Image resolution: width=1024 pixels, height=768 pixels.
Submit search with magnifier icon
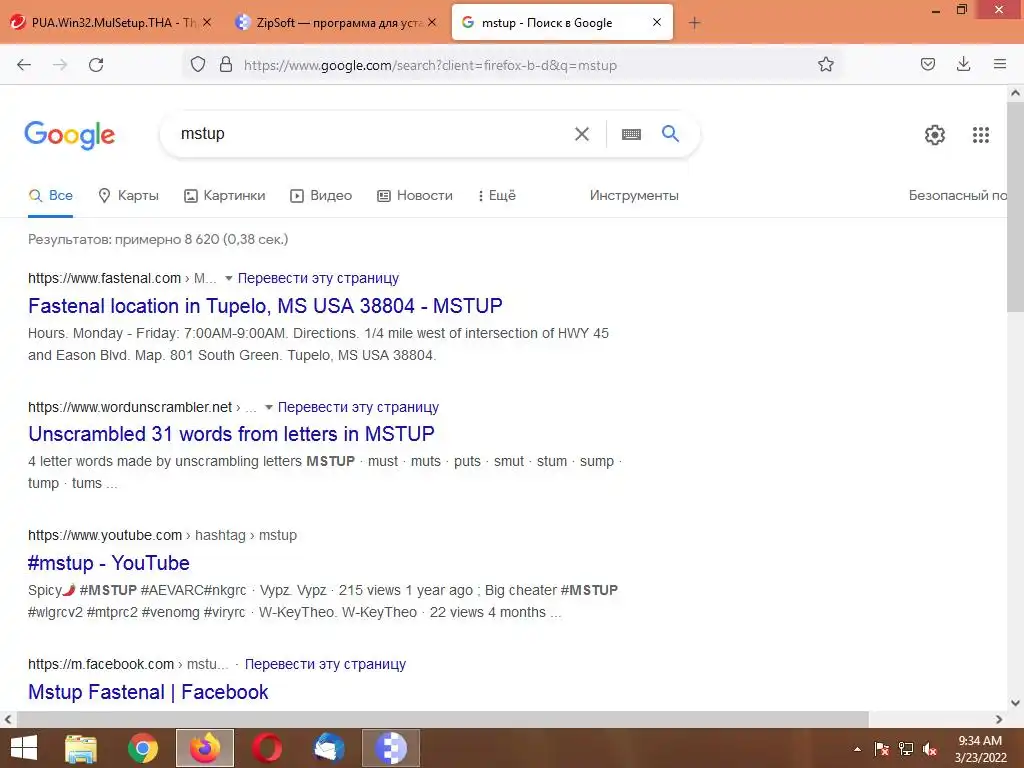tap(671, 133)
